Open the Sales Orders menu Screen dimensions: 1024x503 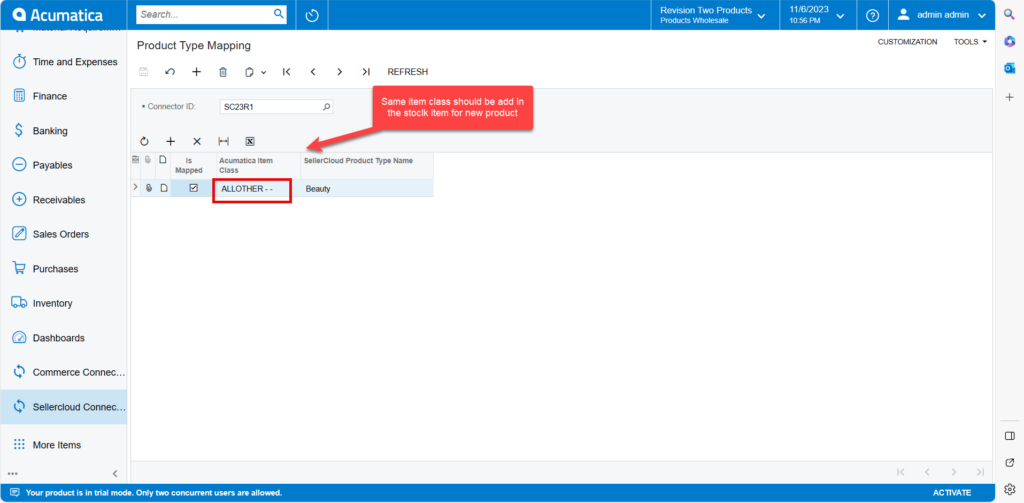[63, 234]
